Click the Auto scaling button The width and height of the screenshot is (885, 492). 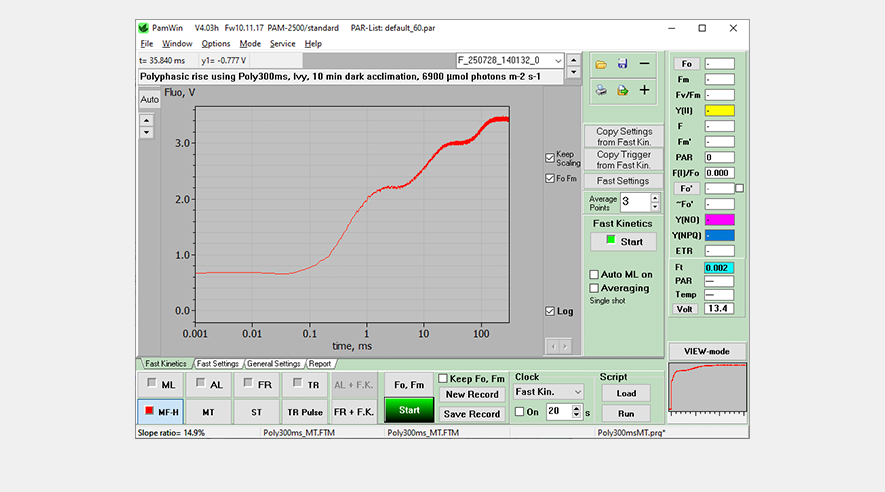point(150,99)
